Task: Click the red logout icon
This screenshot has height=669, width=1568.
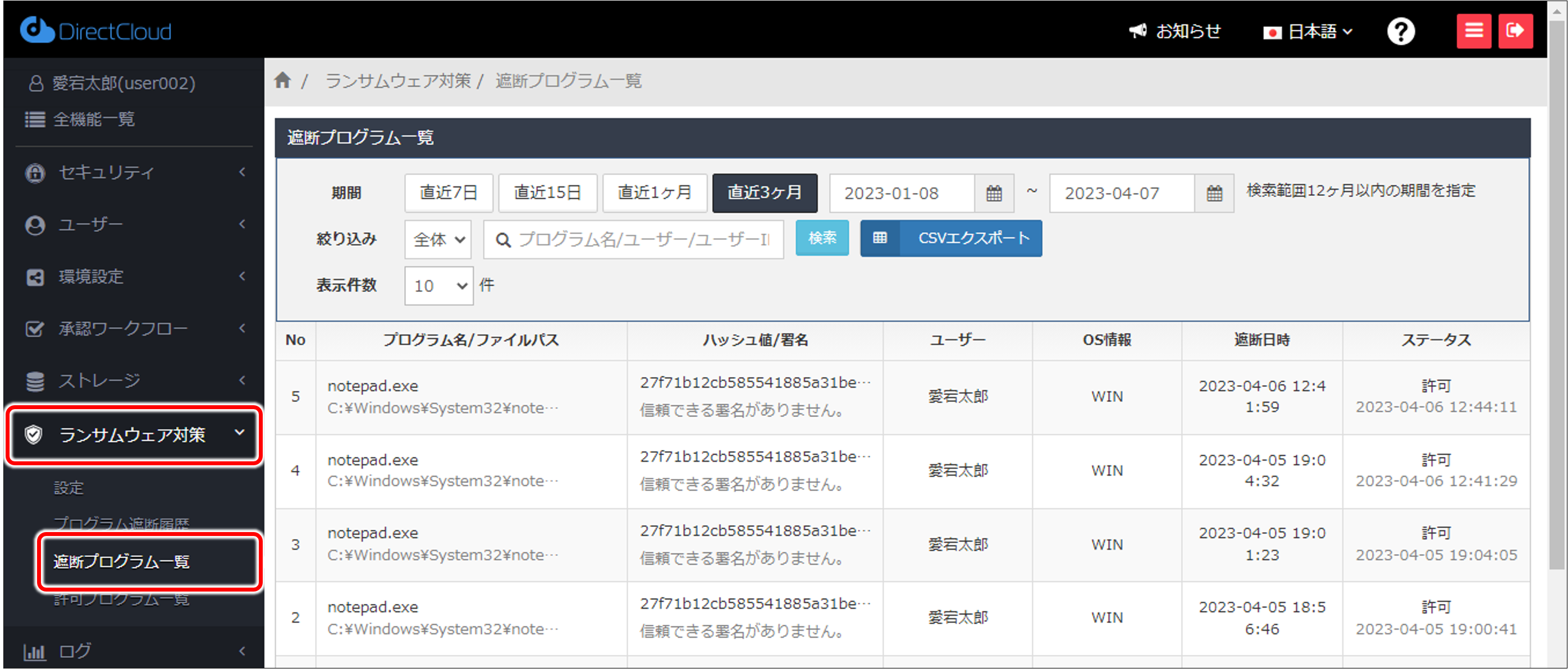Action: [x=1515, y=30]
